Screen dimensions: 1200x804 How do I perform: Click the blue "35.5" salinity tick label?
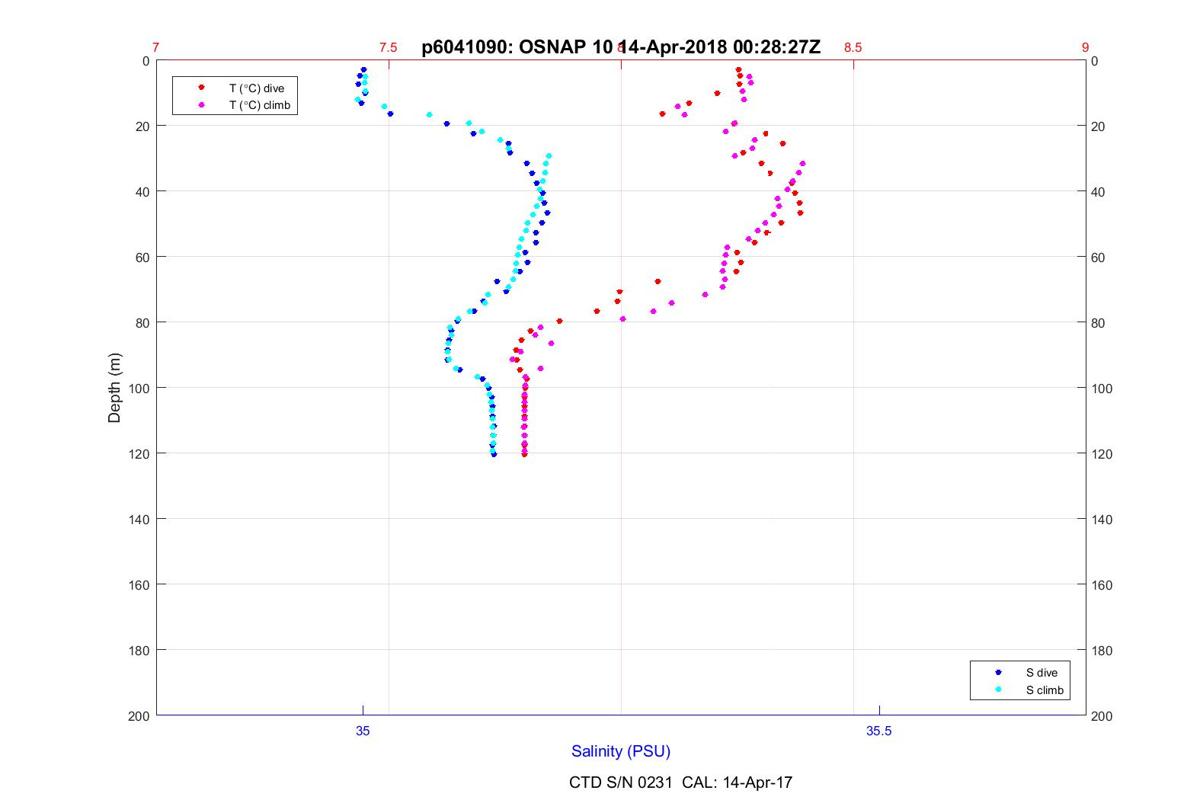coord(879,731)
